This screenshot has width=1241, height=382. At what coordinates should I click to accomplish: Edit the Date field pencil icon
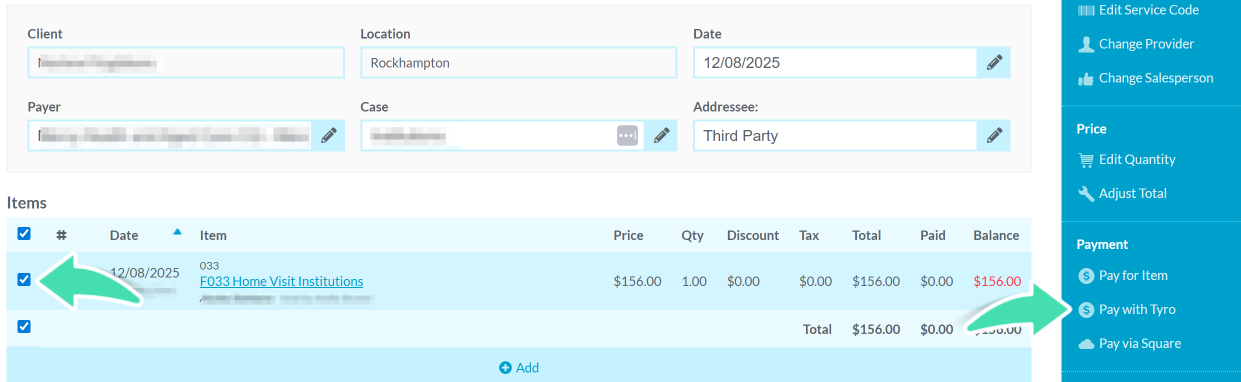[993, 63]
